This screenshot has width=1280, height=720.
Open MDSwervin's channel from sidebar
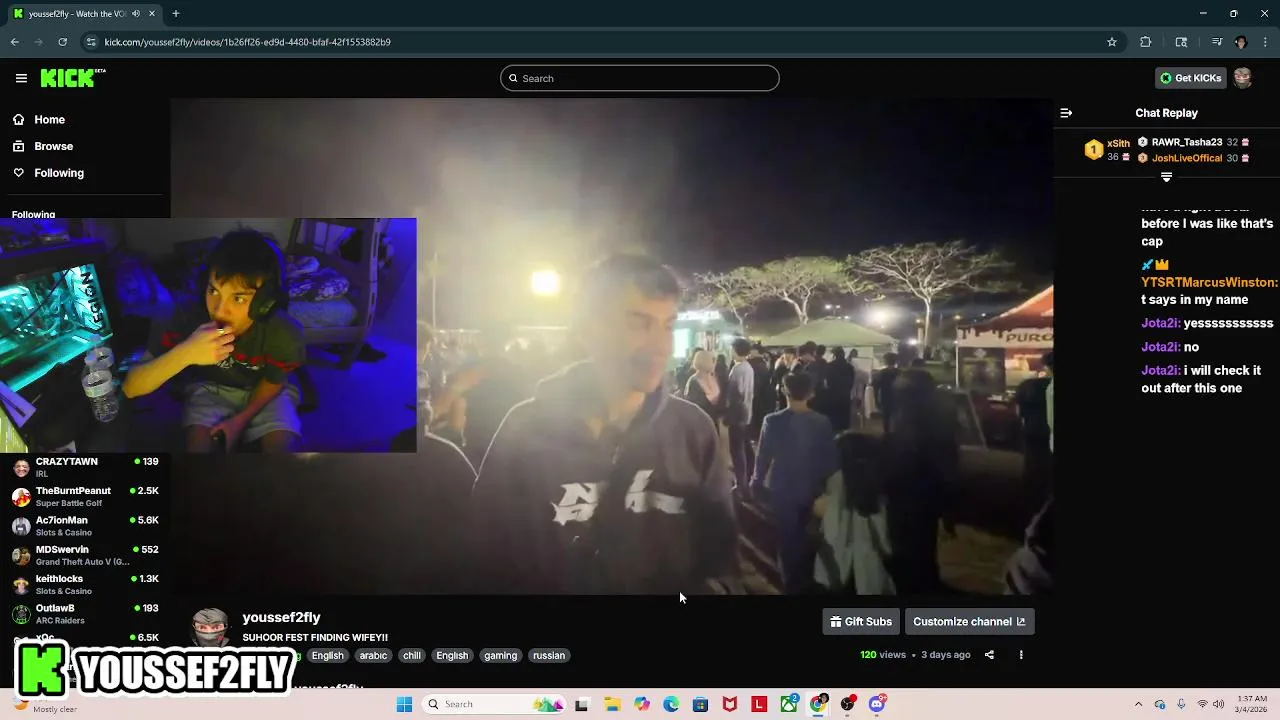pos(85,555)
